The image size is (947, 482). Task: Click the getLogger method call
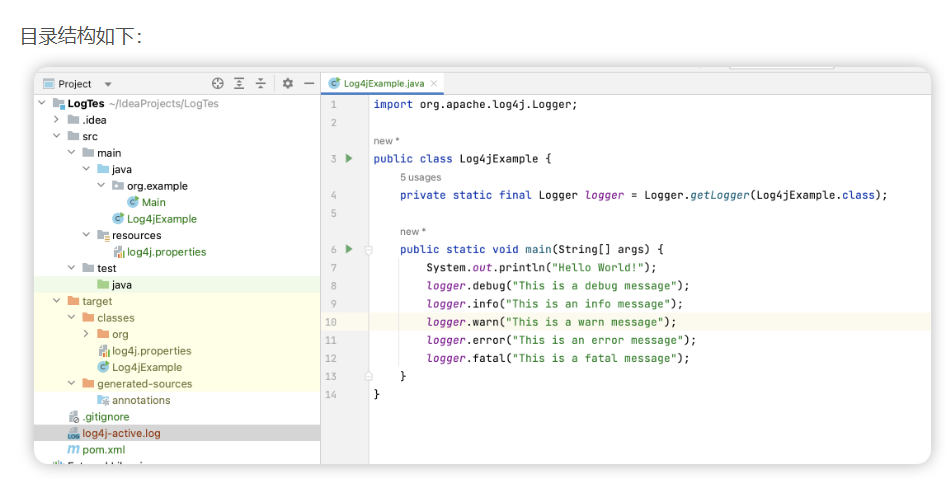(720, 195)
